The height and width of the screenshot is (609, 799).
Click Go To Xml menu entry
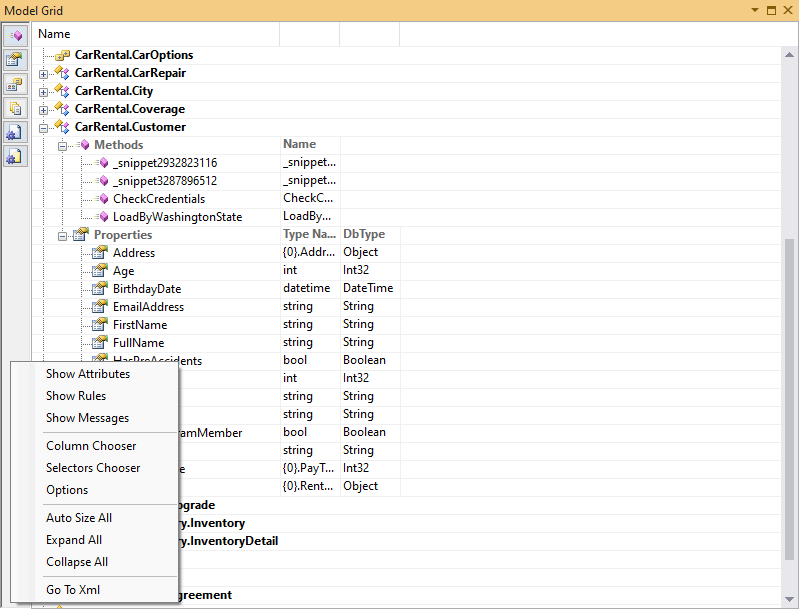point(73,590)
